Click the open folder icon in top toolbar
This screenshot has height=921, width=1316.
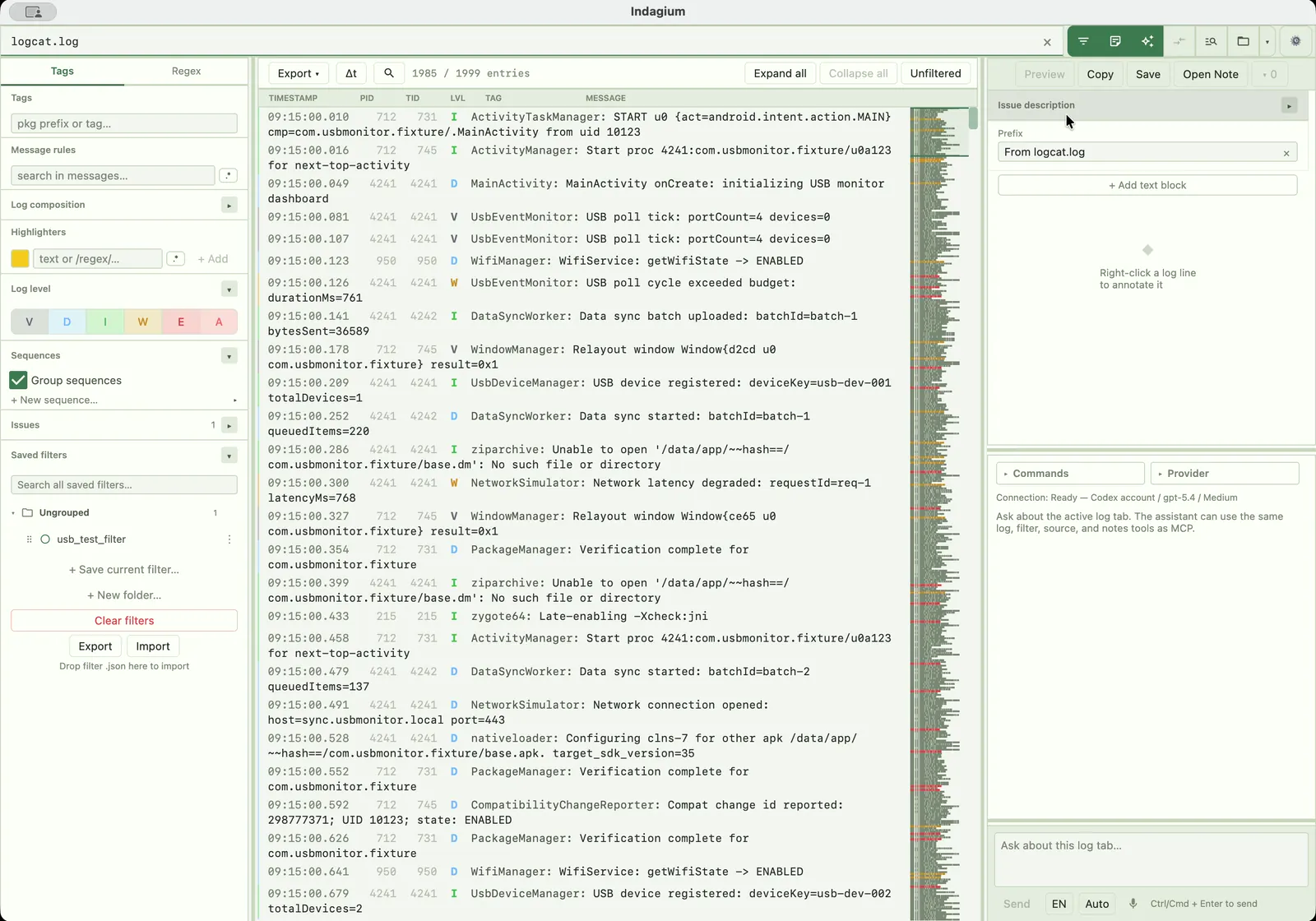[1243, 41]
